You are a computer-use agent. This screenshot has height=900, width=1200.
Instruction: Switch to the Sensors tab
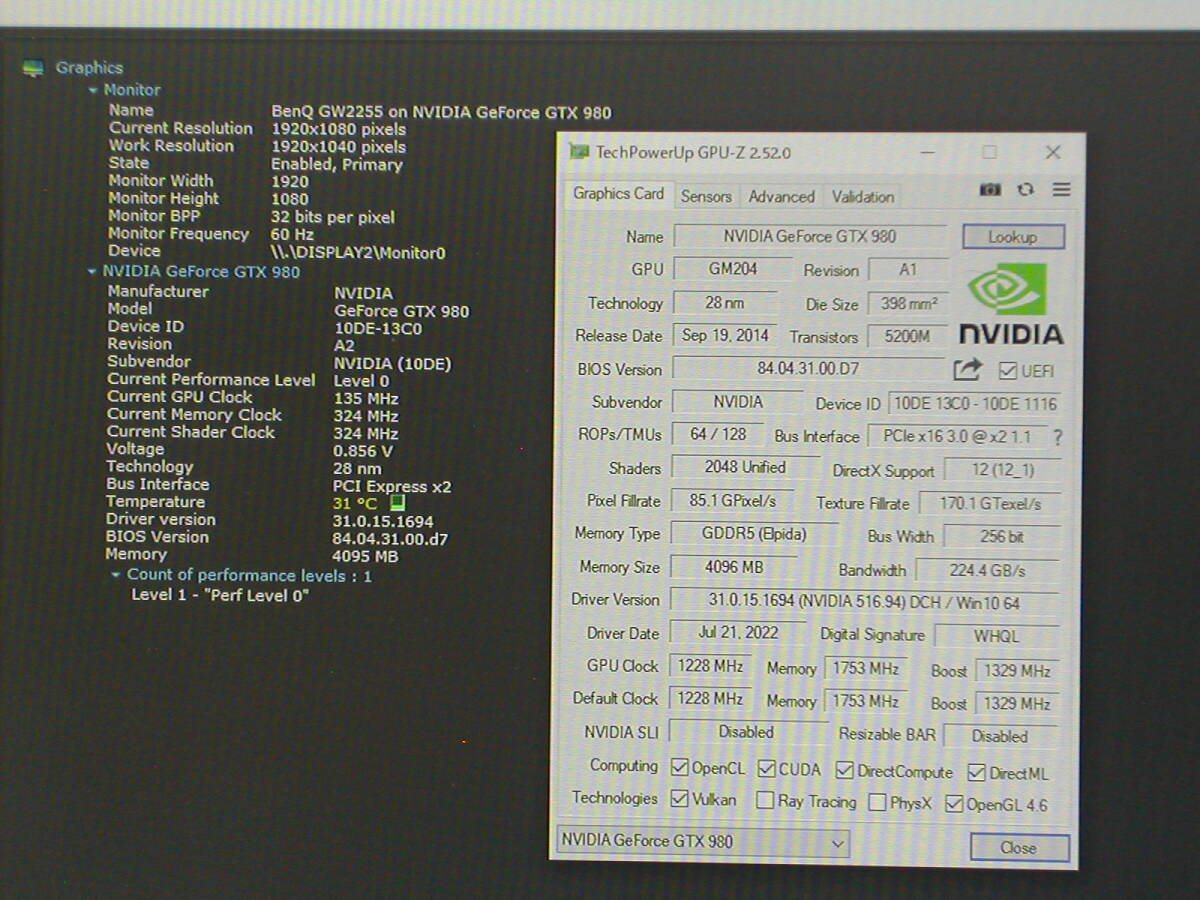(706, 197)
